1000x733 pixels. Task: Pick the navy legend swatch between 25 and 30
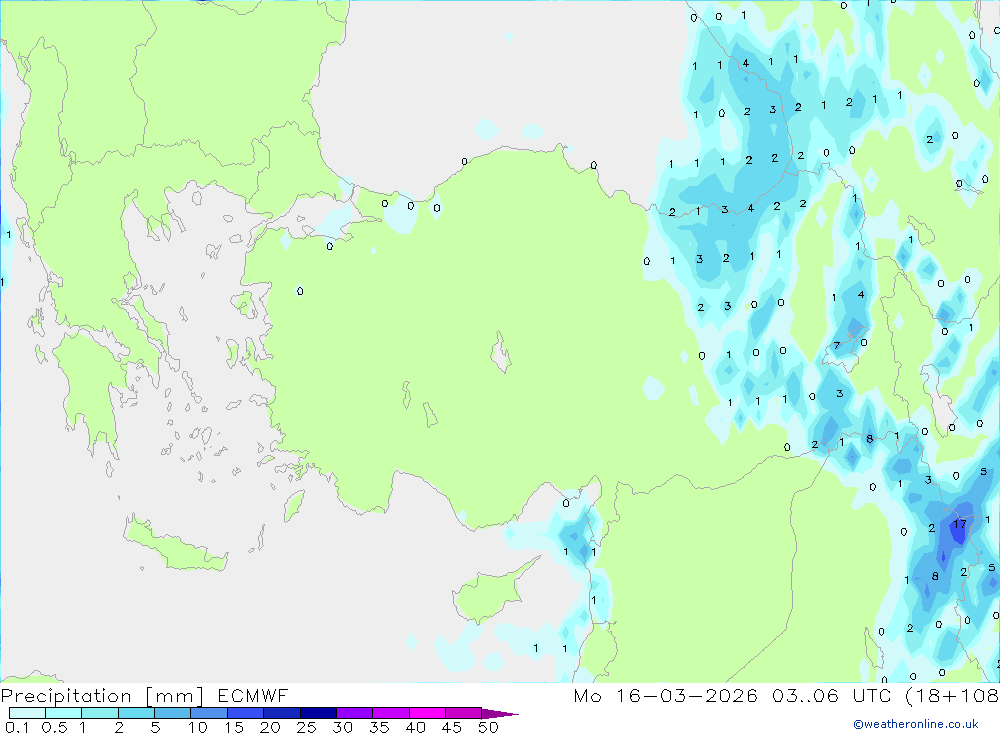pyautogui.click(x=318, y=713)
